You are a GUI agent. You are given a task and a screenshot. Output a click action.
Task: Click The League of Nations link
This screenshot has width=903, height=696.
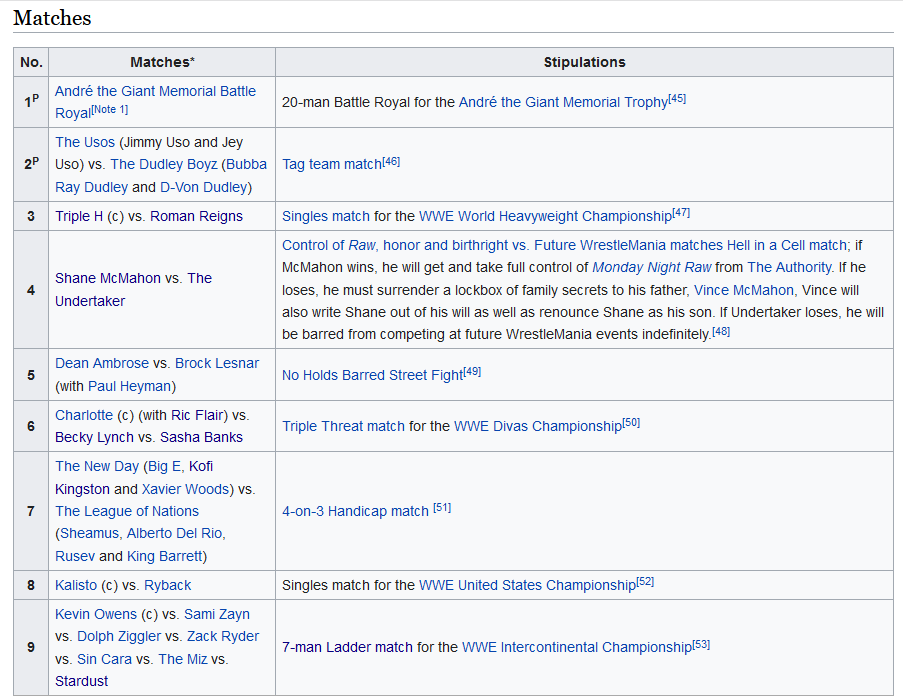(127, 511)
